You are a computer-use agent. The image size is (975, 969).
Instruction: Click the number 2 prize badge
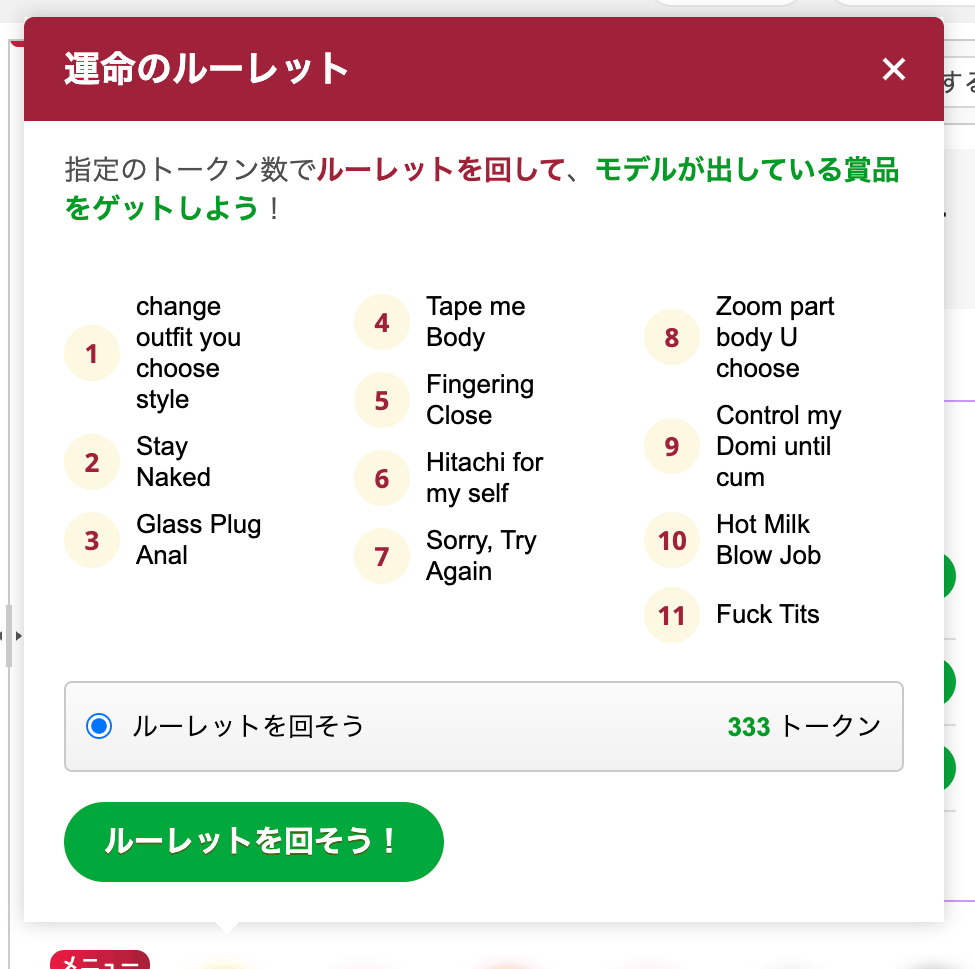point(92,462)
